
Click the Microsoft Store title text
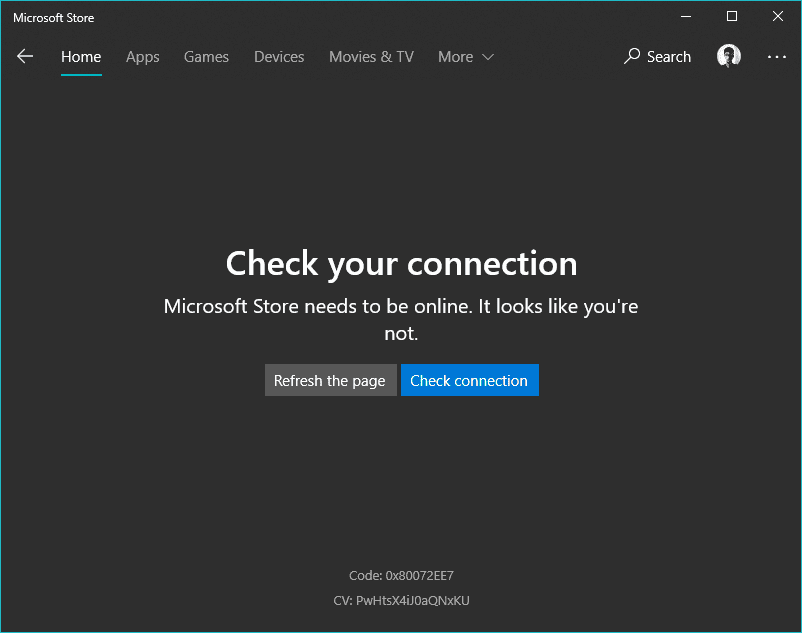tap(54, 18)
